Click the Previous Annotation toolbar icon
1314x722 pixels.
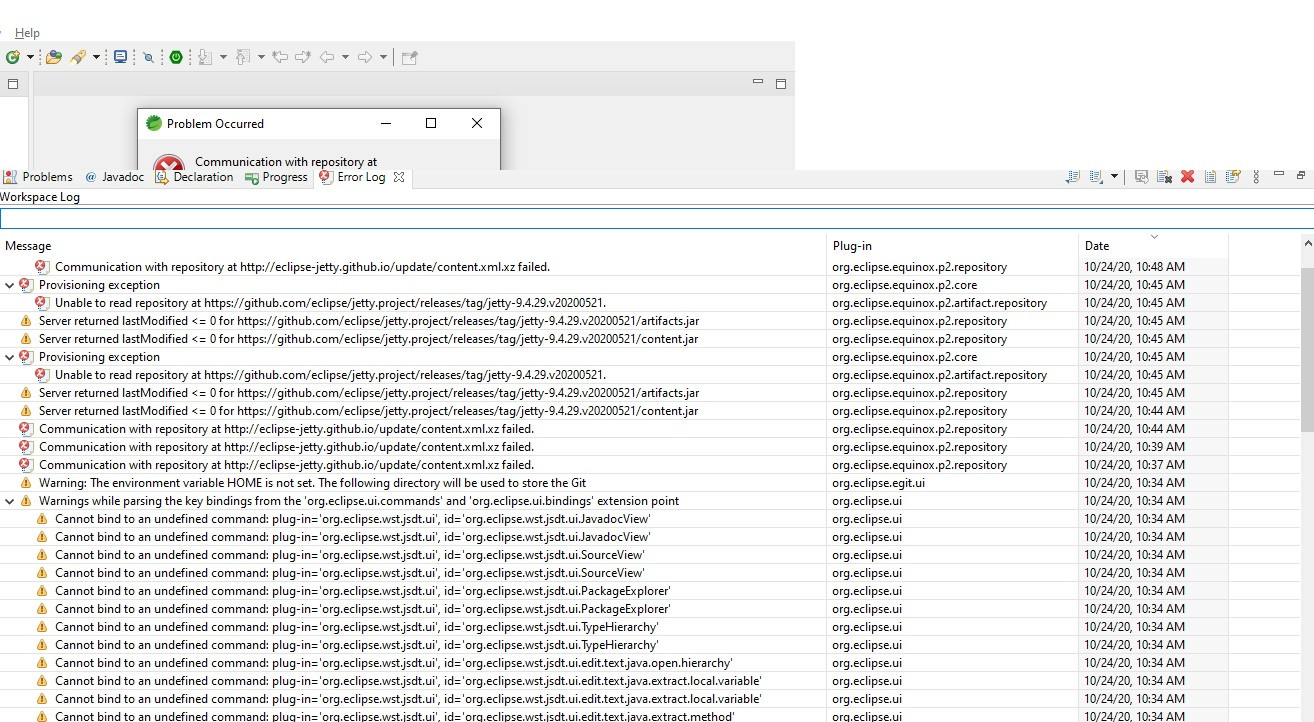(x=243, y=57)
